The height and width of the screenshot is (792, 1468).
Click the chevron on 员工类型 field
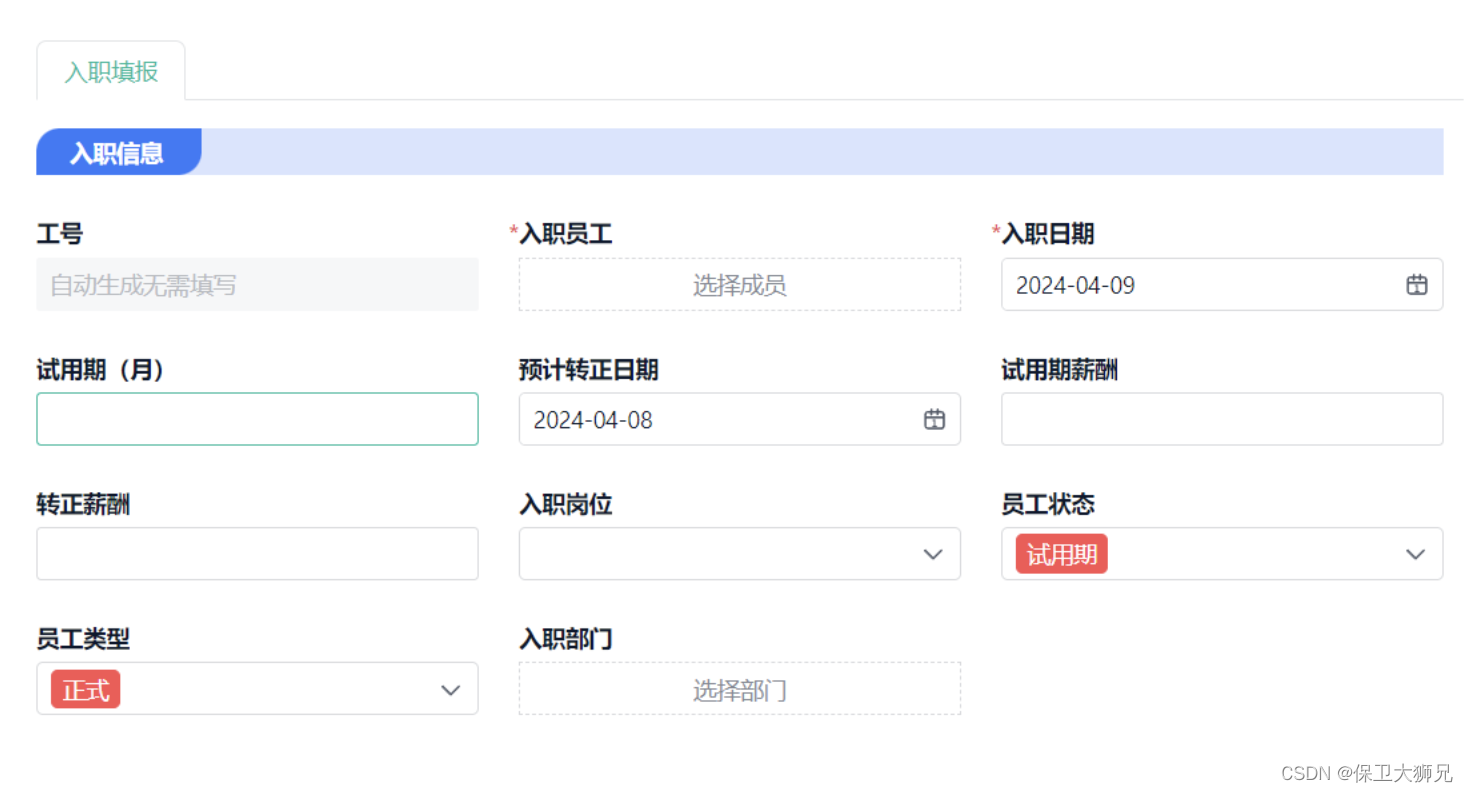point(451,688)
